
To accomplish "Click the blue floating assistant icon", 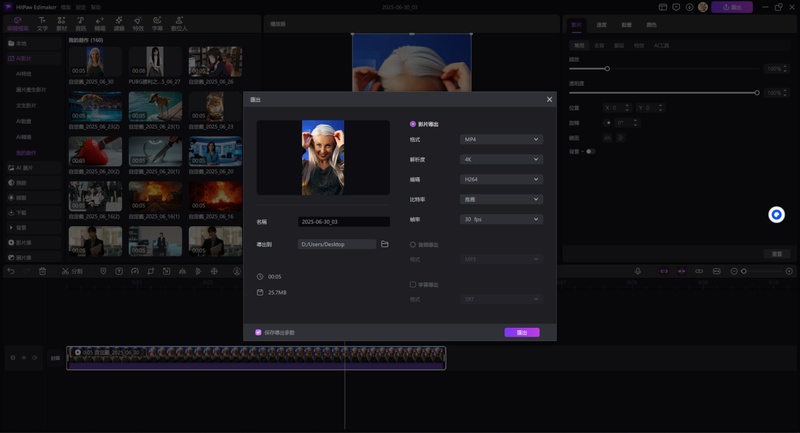I will [x=776, y=215].
